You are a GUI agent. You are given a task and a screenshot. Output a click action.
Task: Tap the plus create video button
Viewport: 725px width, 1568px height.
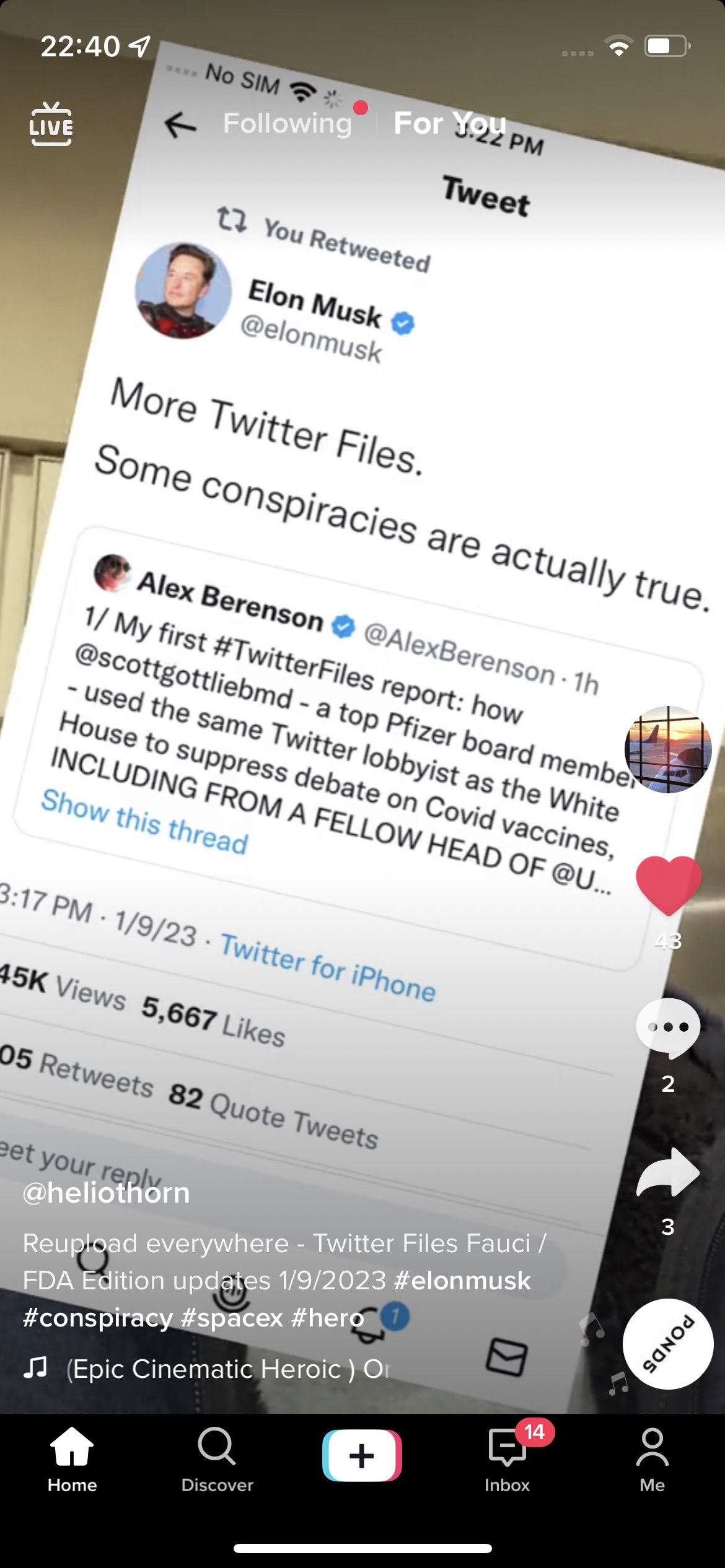click(x=362, y=1455)
